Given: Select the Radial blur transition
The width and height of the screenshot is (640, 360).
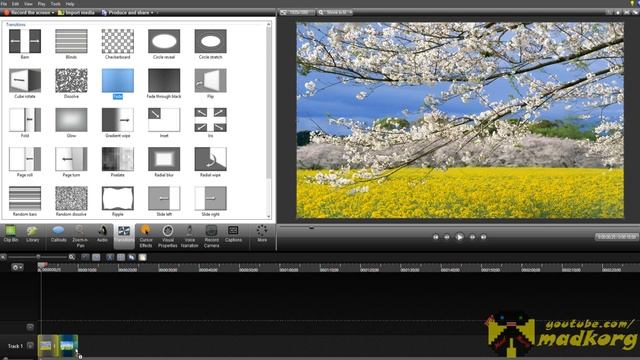Looking at the screenshot, I should click(164, 159).
